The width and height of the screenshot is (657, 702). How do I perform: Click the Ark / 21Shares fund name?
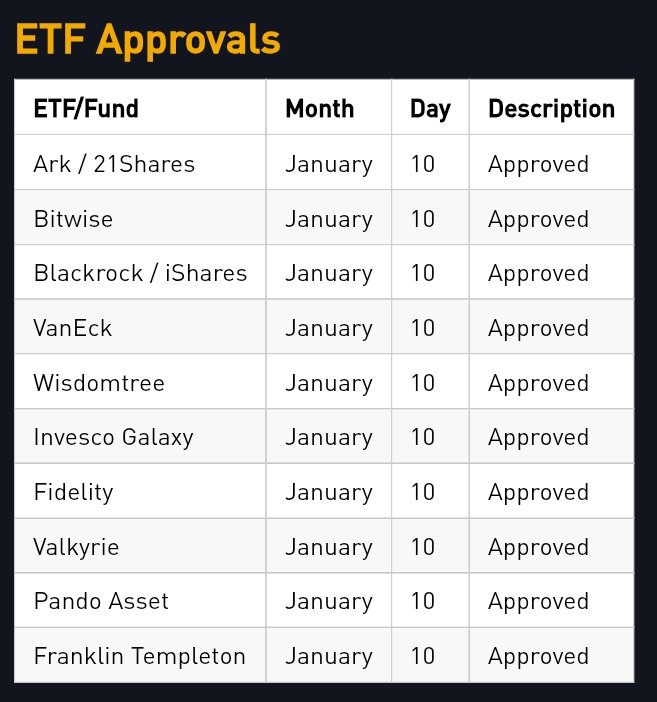coord(114,164)
